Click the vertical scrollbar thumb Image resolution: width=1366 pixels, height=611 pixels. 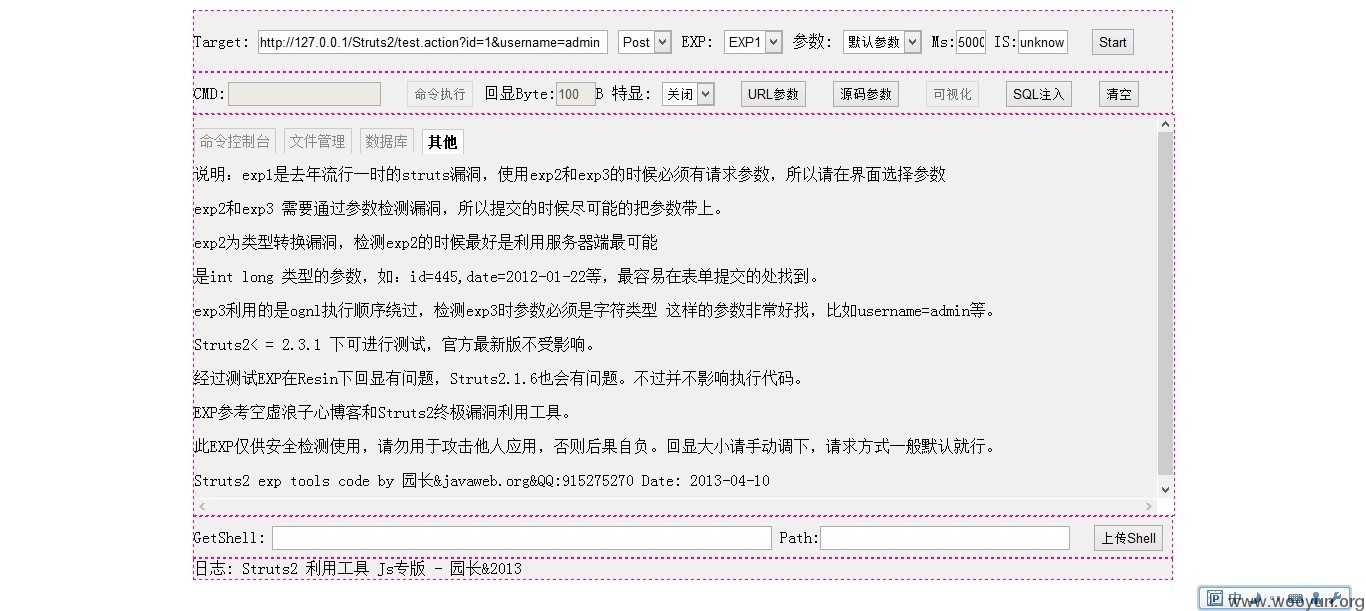tap(1165, 303)
